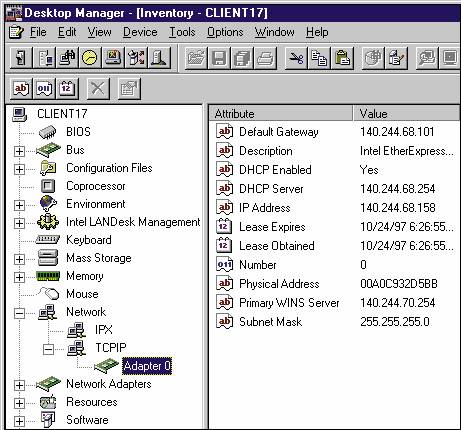Select the Lease Expires attribute row
The image size is (461, 430).
[x=335, y=227]
